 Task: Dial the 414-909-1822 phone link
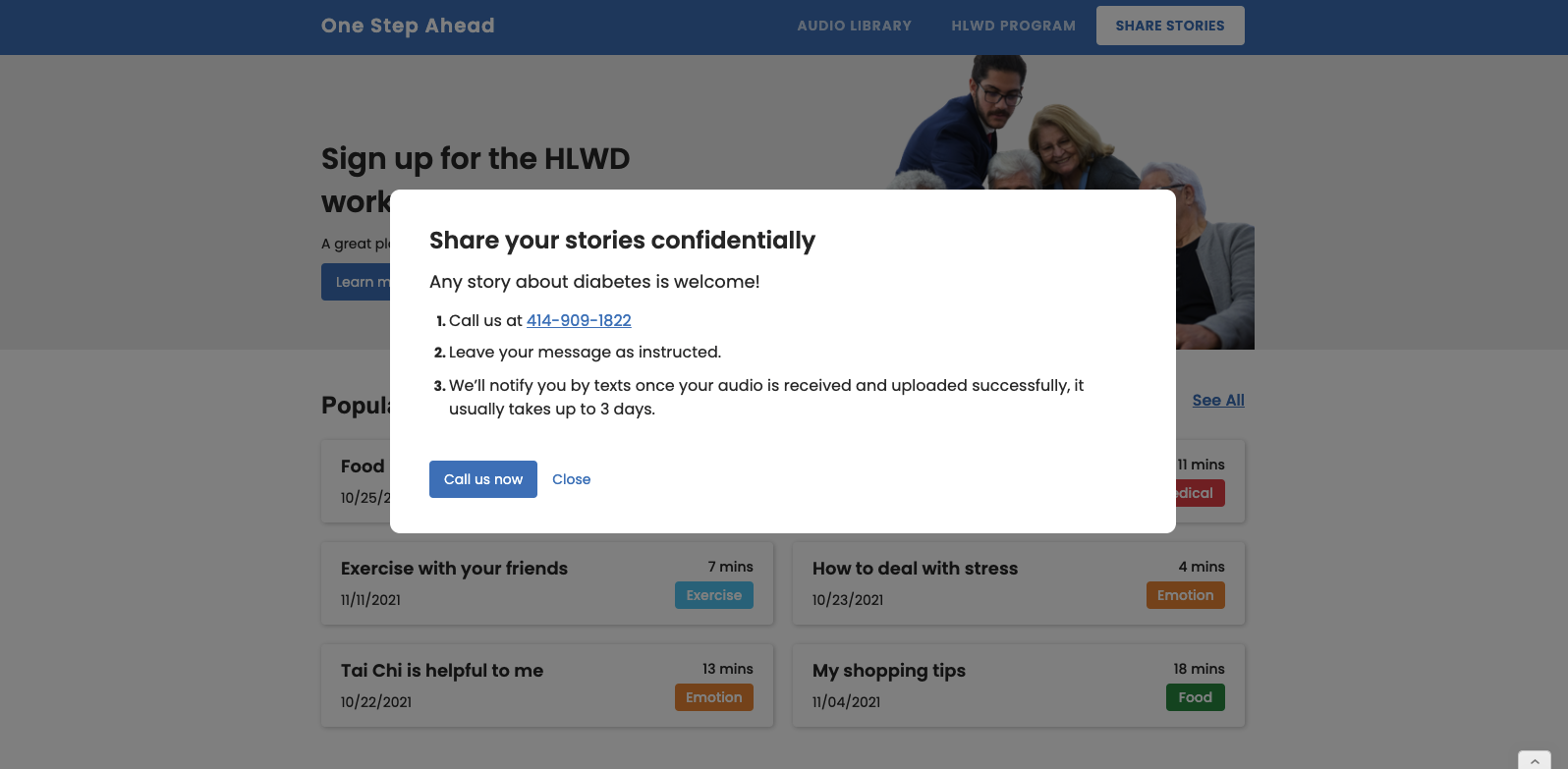tap(579, 320)
